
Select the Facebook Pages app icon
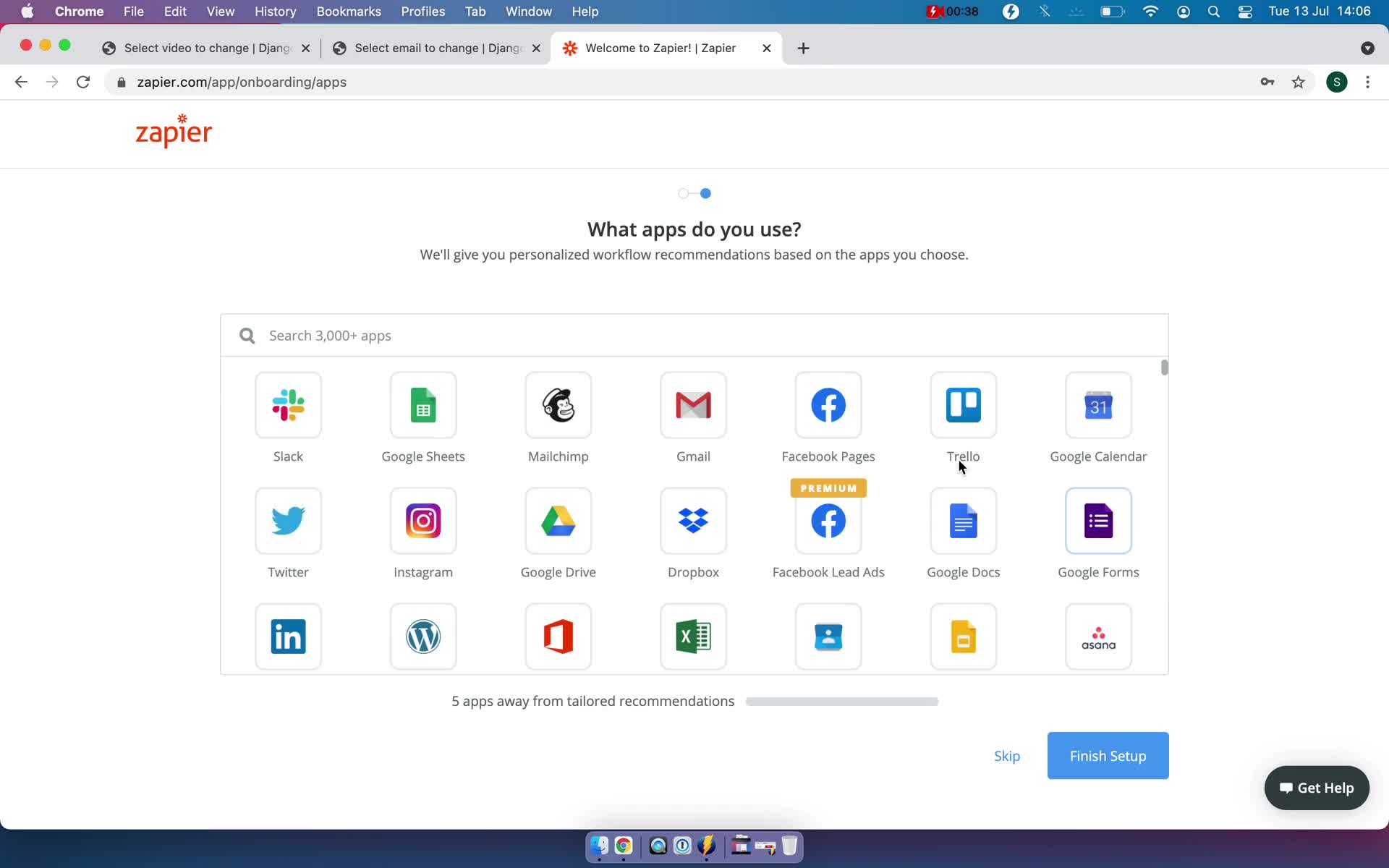pyautogui.click(x=828, y=404)
